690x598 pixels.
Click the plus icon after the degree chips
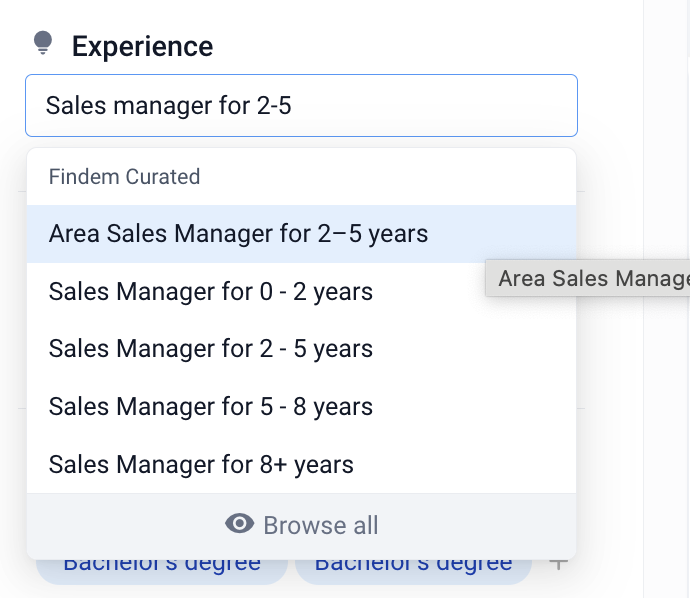pos(558,564)
